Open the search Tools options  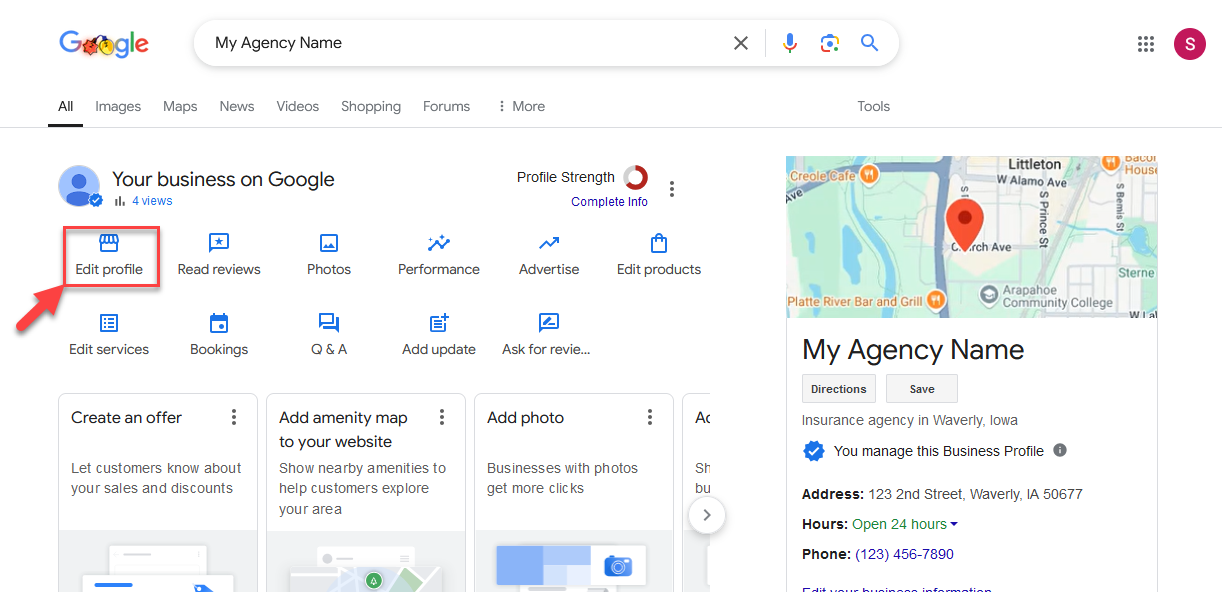pos(873,106)
